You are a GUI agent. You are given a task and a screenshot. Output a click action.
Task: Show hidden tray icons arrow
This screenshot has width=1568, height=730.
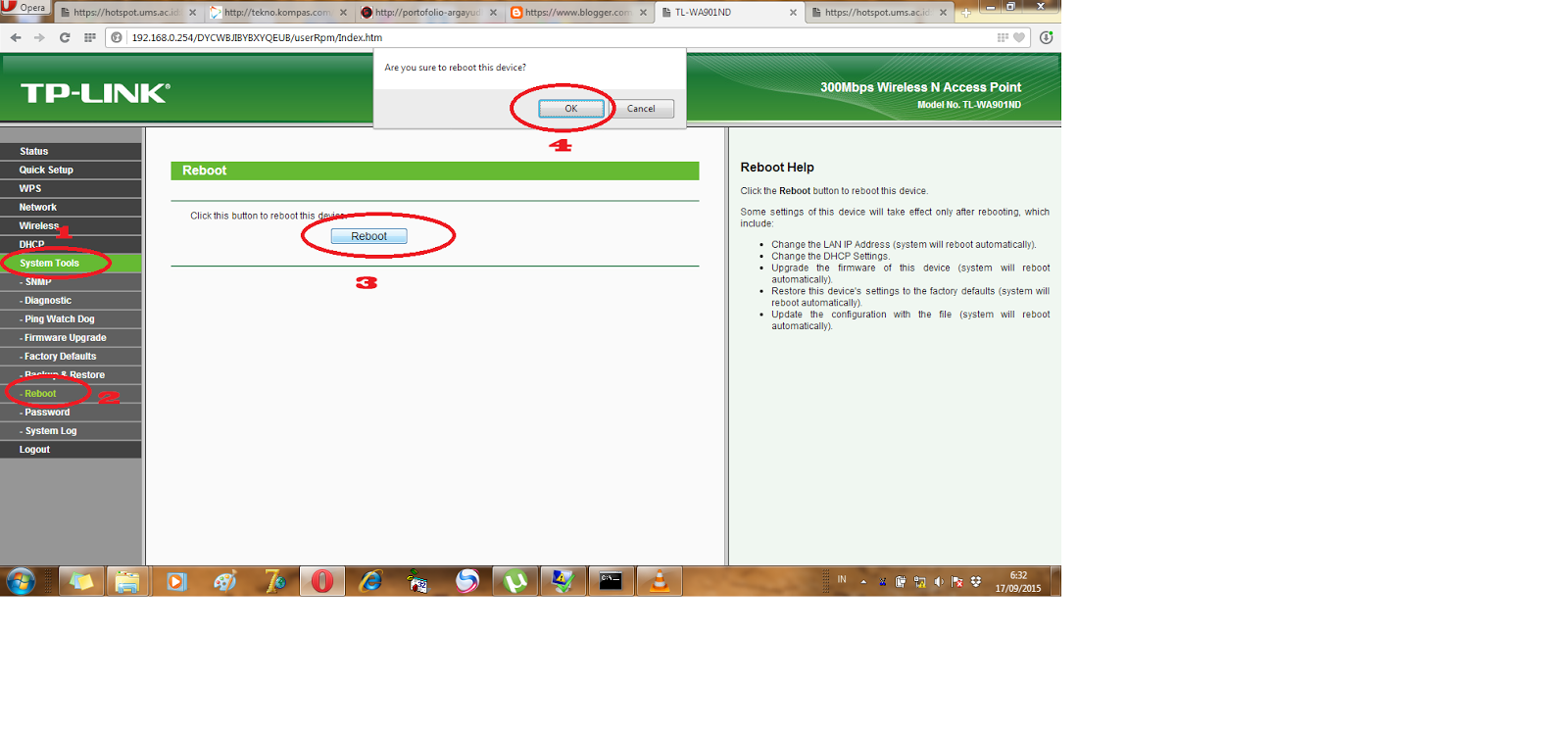pyautogui.click(x=863, y=581)
